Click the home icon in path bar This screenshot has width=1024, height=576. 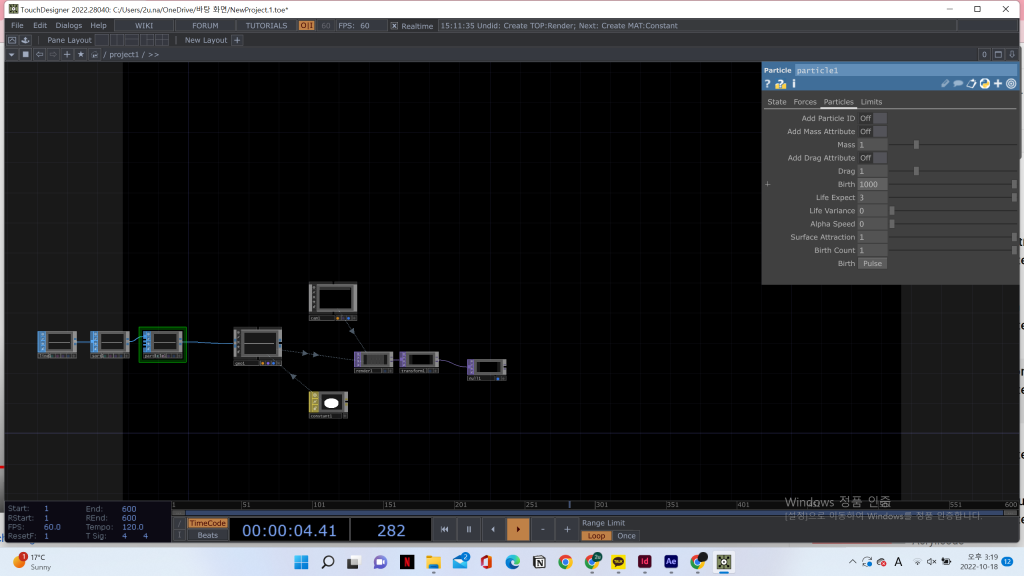coord(95,54)
